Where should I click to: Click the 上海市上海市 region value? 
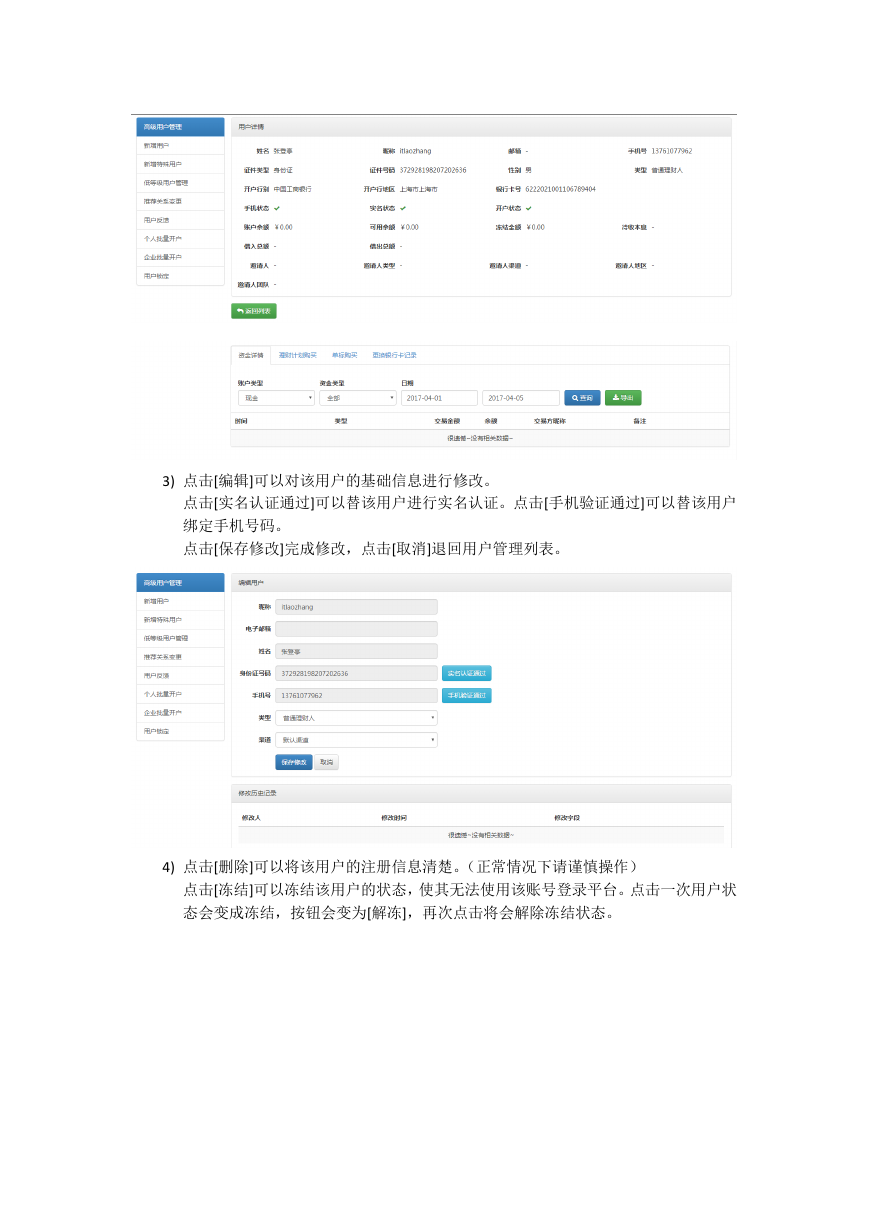[418, 189]
